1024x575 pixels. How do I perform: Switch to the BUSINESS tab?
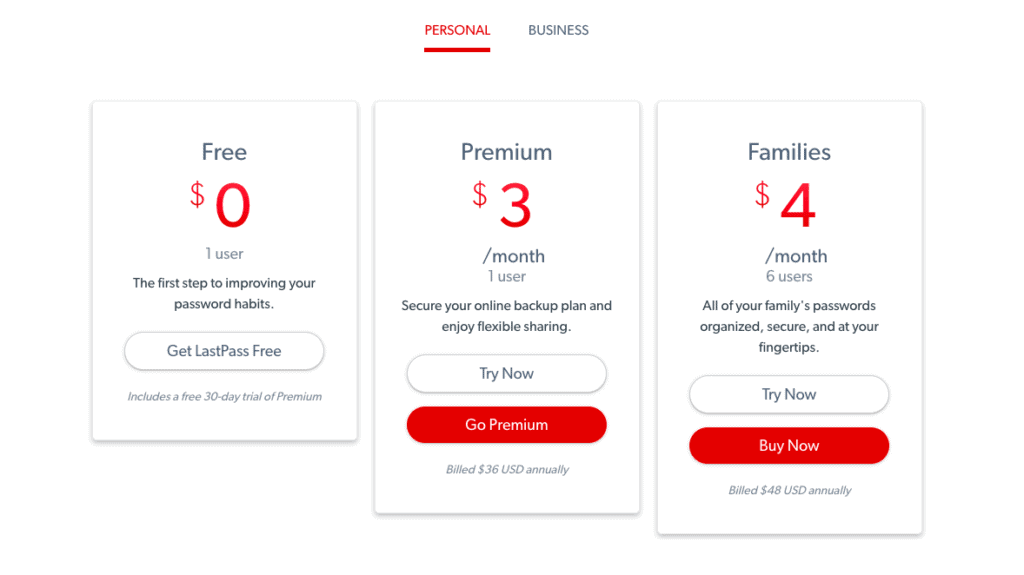click(x=558, y=31)
